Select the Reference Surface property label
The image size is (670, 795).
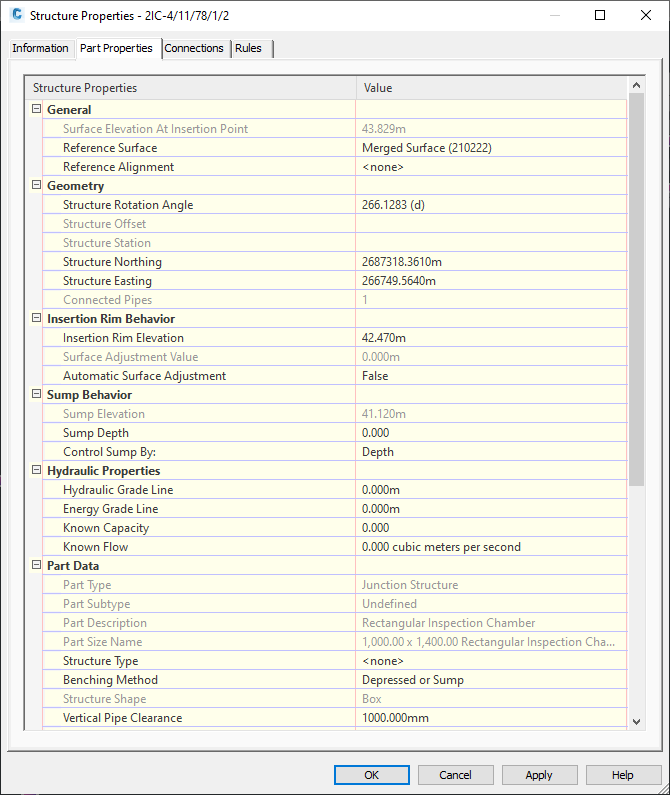pos(110,148)
